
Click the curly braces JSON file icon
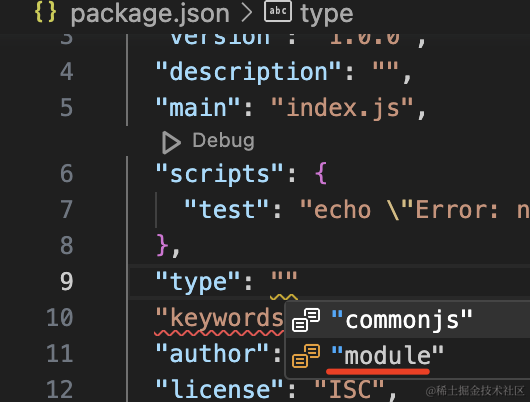[45, 13]
